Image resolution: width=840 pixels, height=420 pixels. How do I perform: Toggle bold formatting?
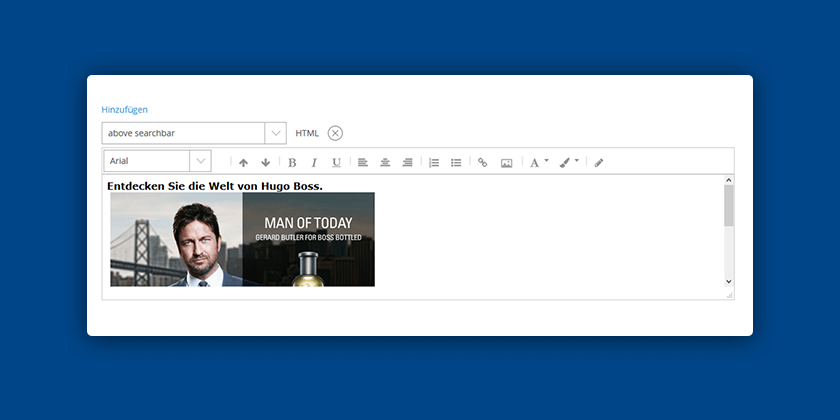point(292,163)
